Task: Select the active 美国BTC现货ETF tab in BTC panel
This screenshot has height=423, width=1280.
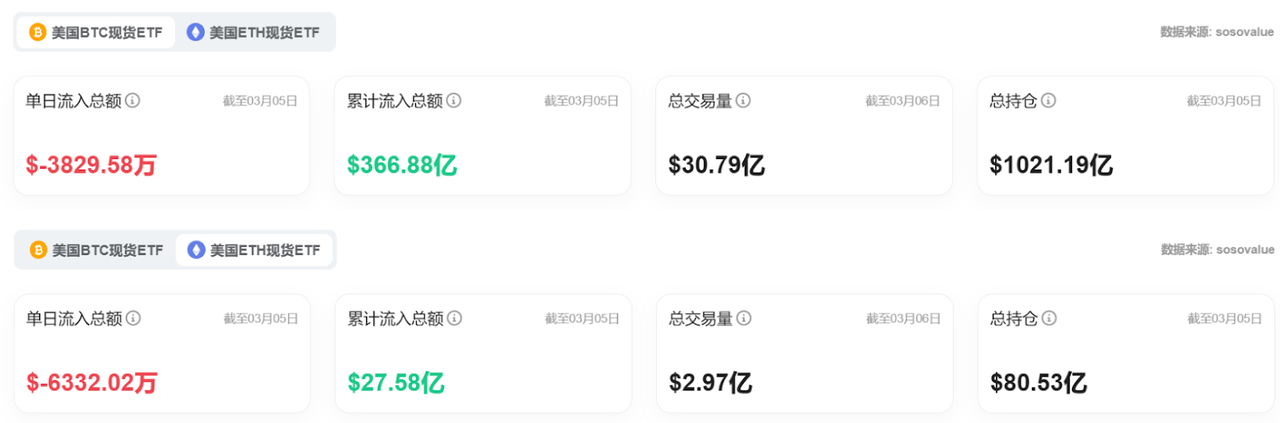Action: coord(96,32)
